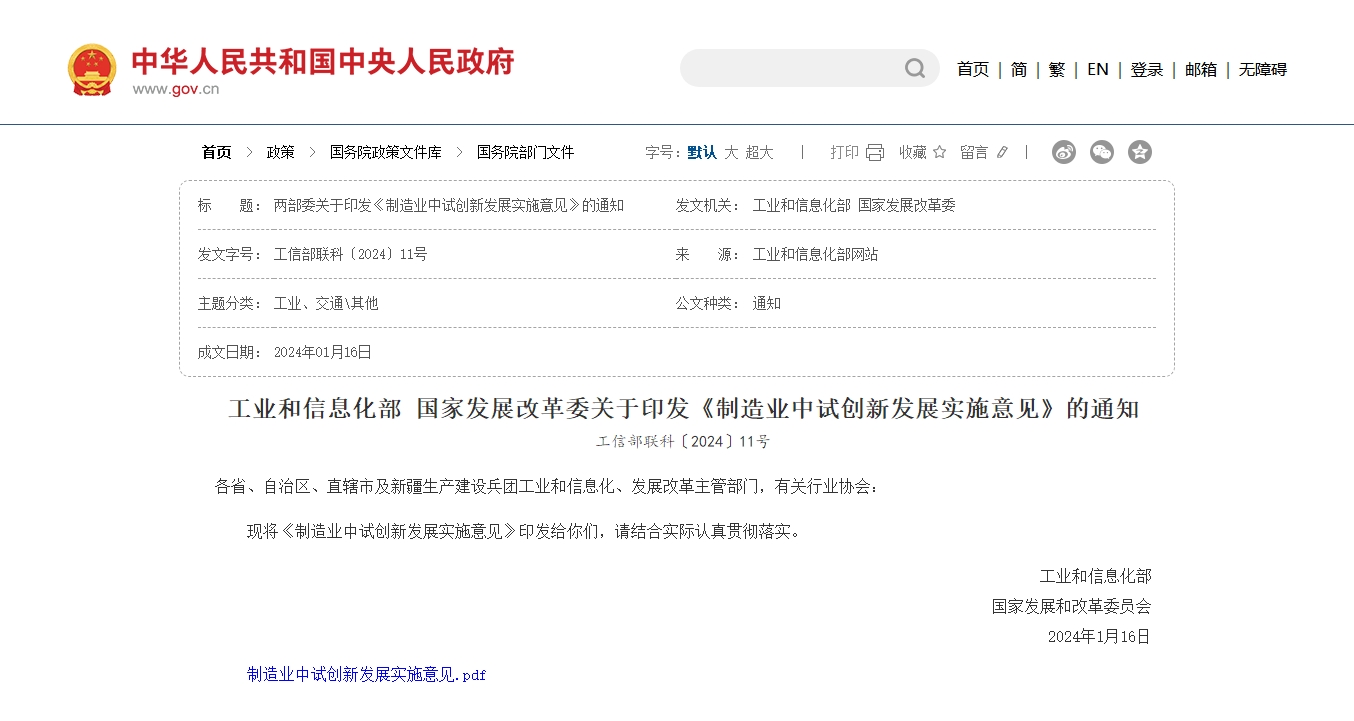Screen dimensions: 1354x721
Task: Click the rightmost circular star share icon
Action: 1139,151
